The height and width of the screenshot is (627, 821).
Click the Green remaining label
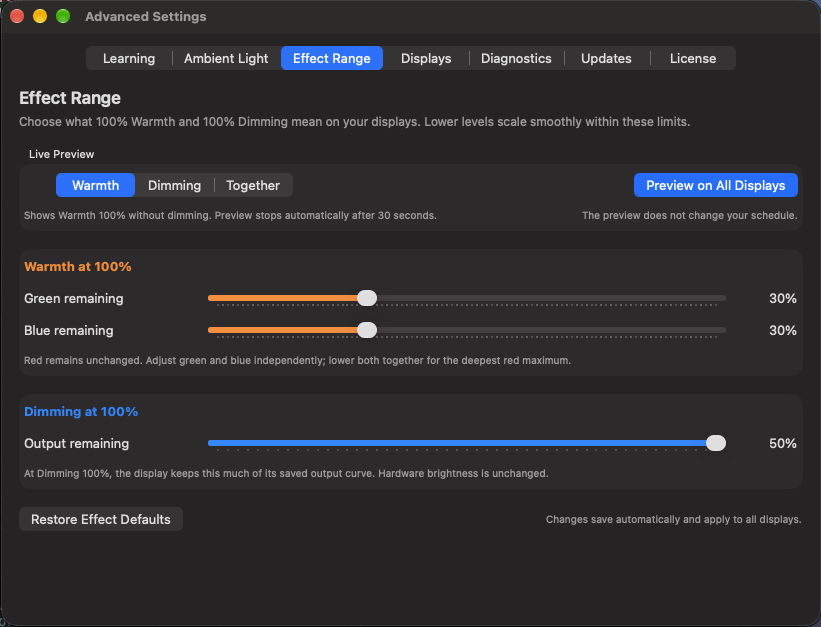(74, 299)
